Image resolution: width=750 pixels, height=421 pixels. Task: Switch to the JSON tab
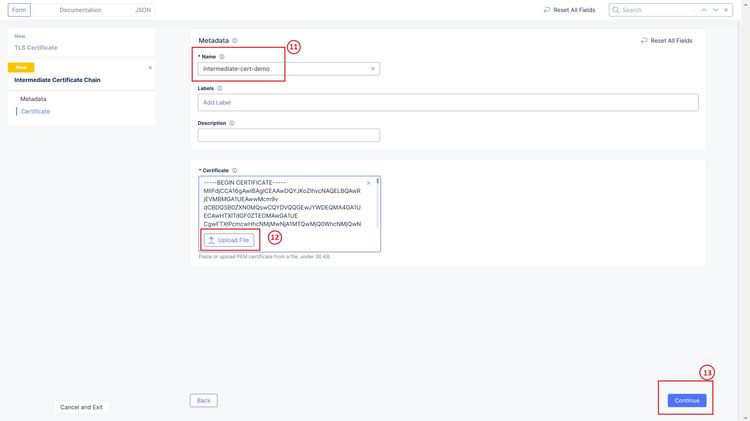pos(143,10)
